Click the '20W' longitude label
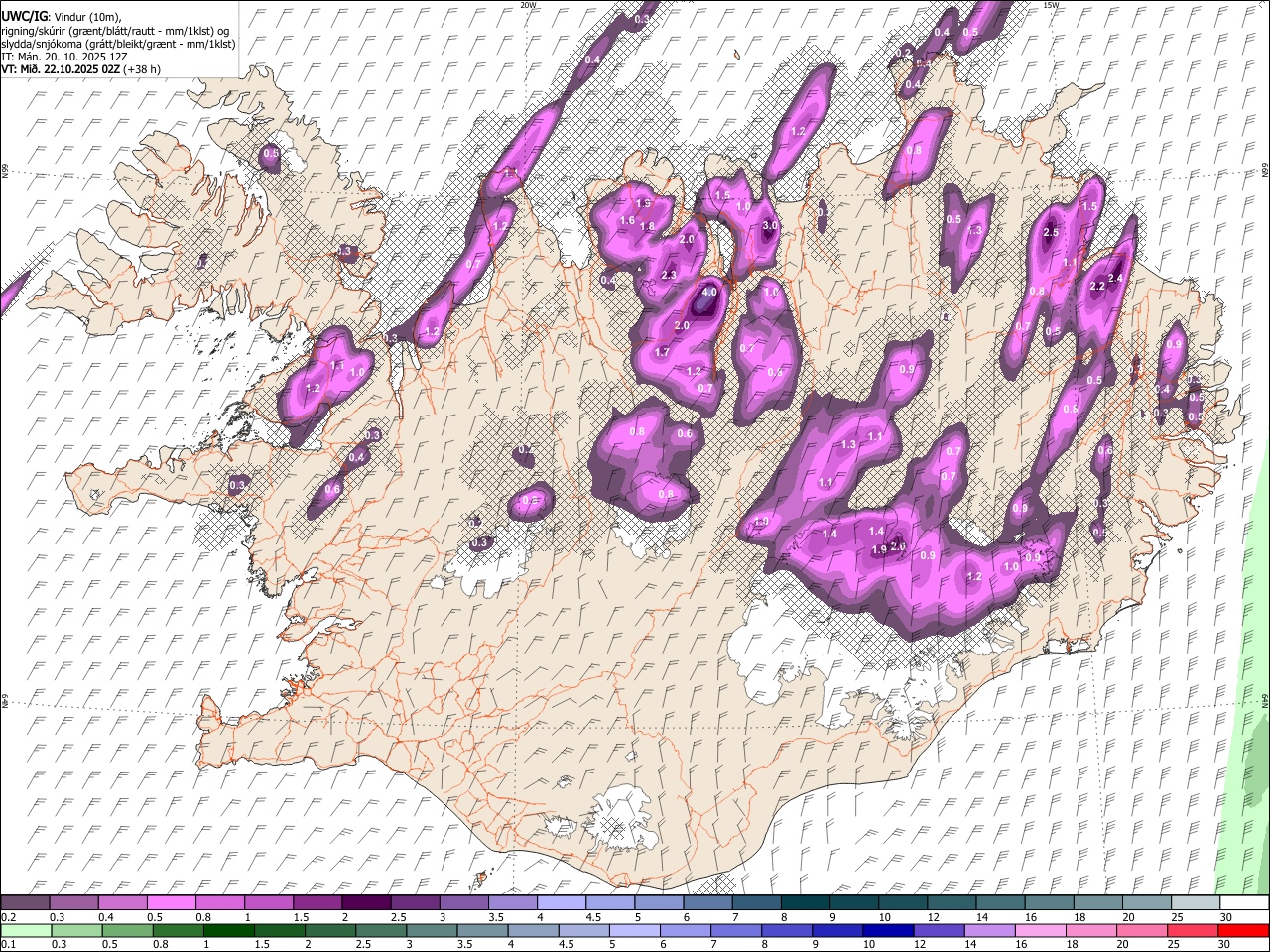 tap(528, 5)
